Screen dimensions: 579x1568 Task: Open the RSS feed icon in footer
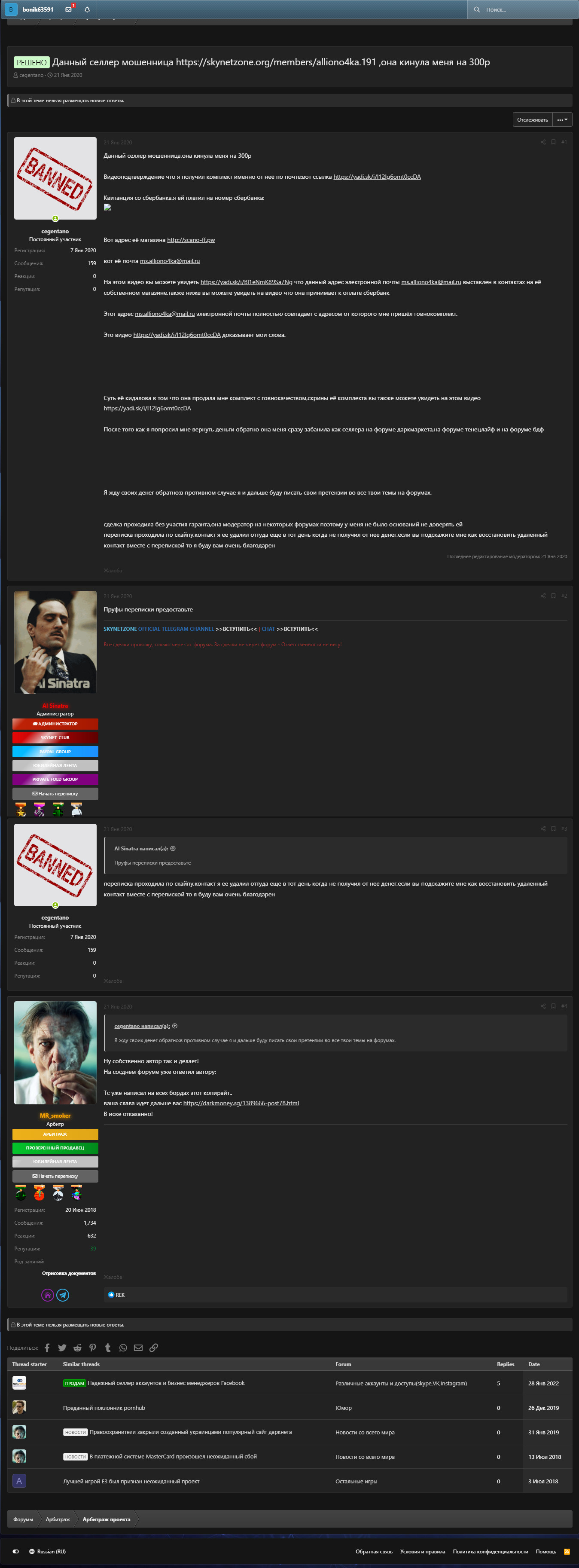(x=567, y=1552)
